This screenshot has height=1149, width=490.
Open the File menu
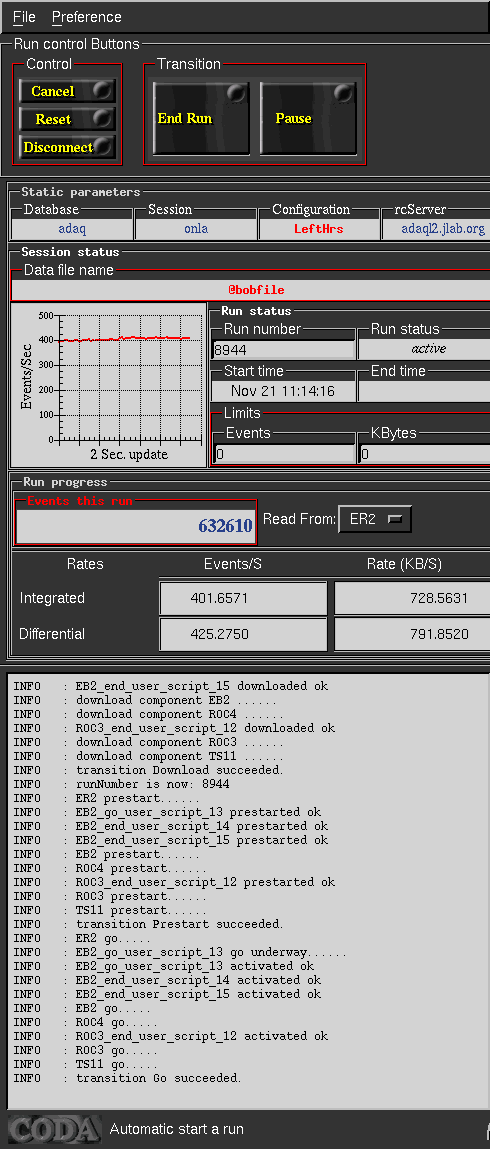coord(24,17)
